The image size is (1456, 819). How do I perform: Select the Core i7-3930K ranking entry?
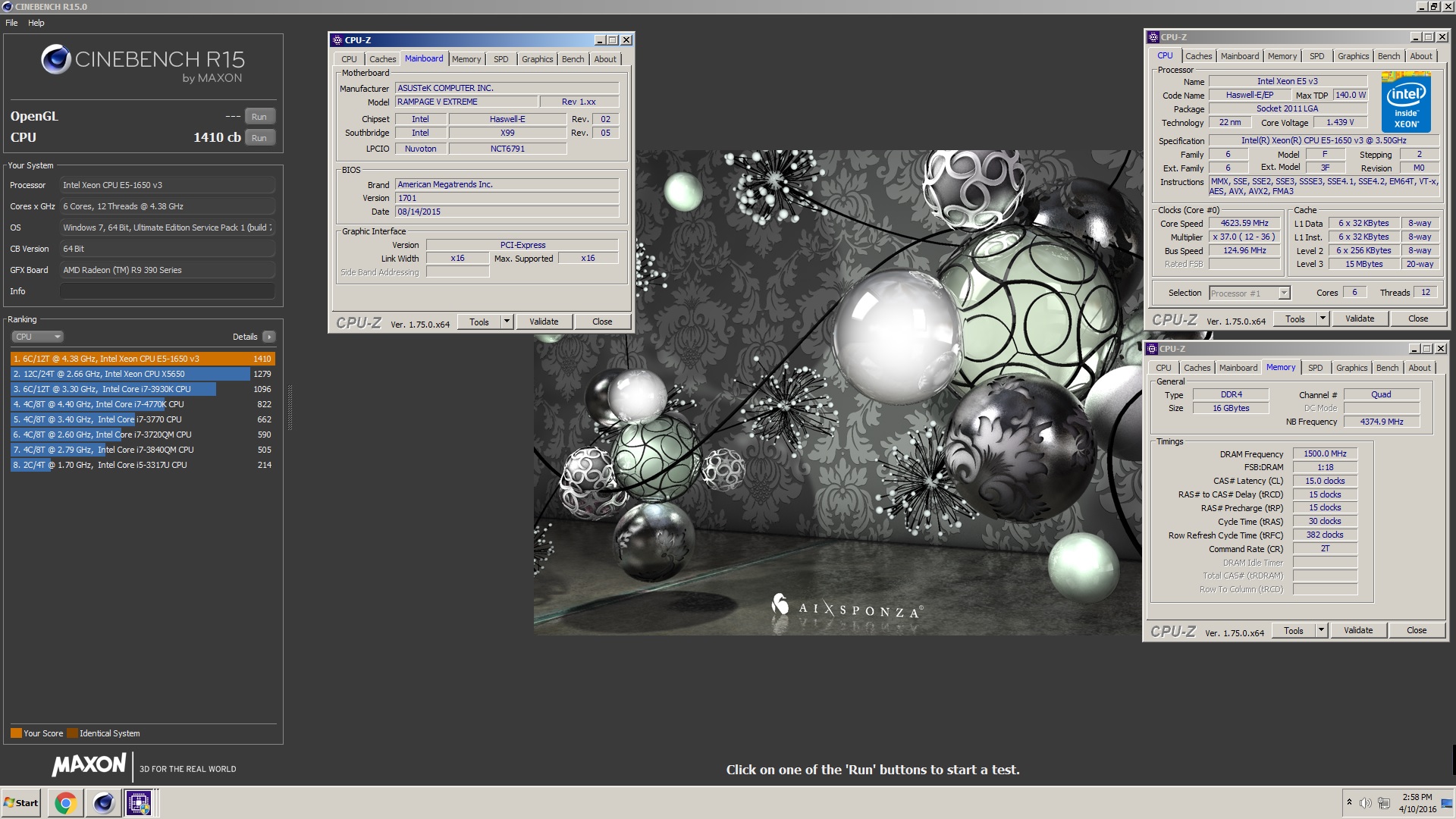tap(143, 389)
